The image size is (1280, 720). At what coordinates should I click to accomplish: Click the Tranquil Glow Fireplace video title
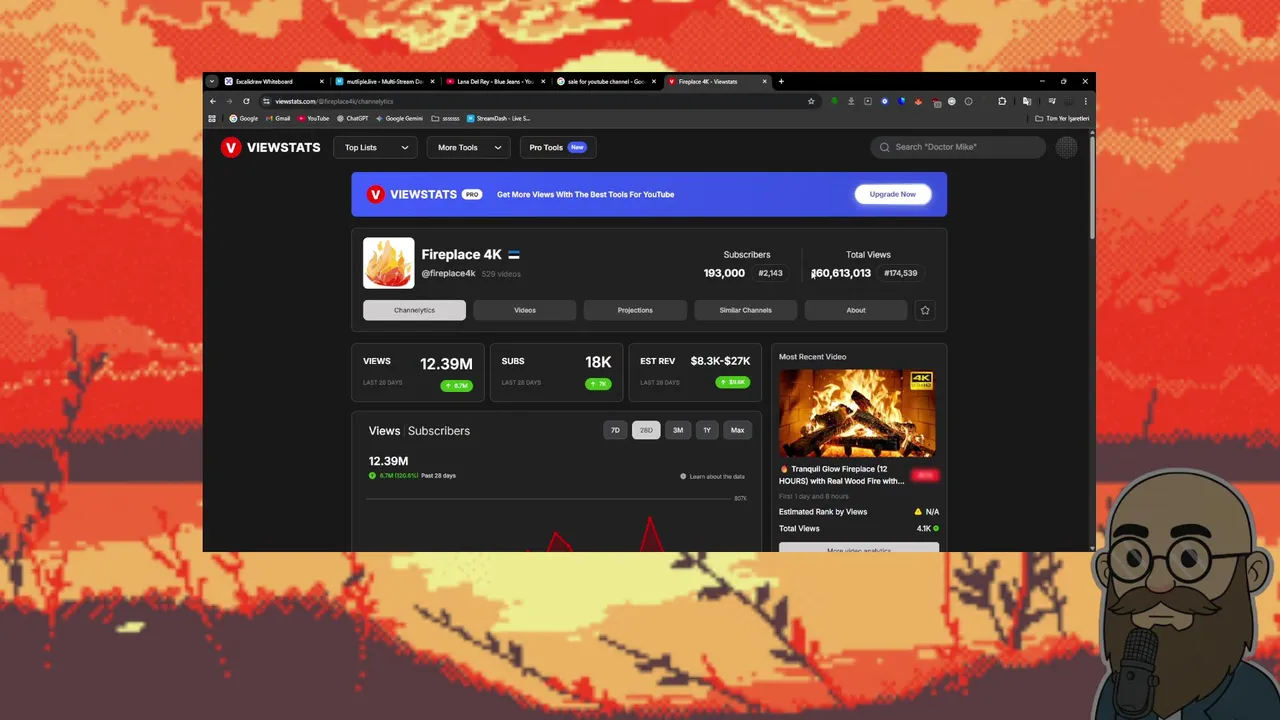[843, 475]
